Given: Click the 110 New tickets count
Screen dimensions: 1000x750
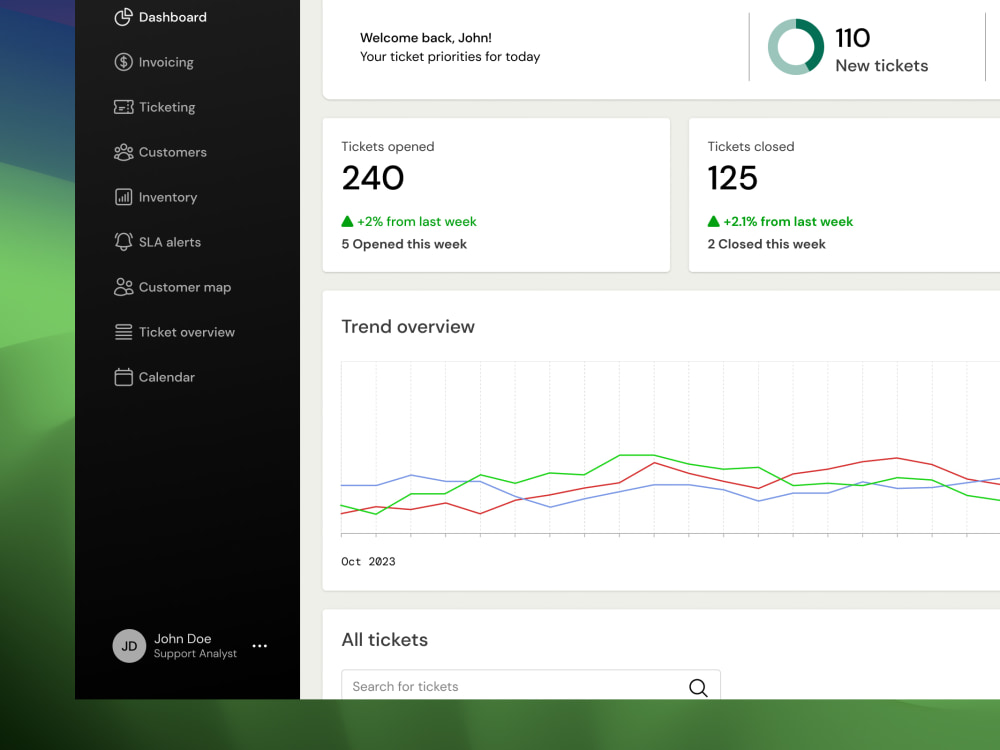Looking at the screenshot, I should click(853, 38).
